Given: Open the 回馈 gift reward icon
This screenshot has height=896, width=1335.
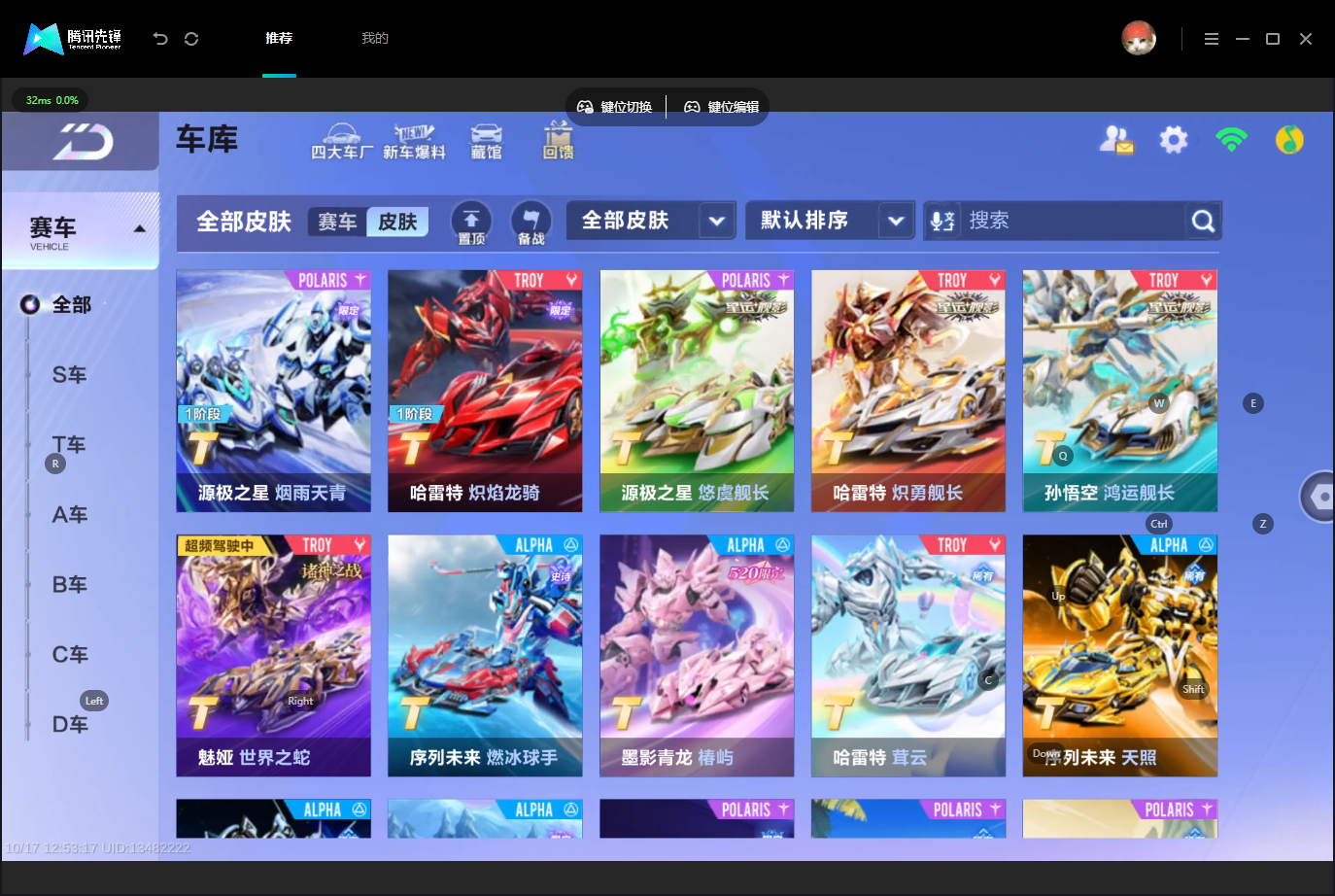Looking at the screenshot, I should point(558,141).
